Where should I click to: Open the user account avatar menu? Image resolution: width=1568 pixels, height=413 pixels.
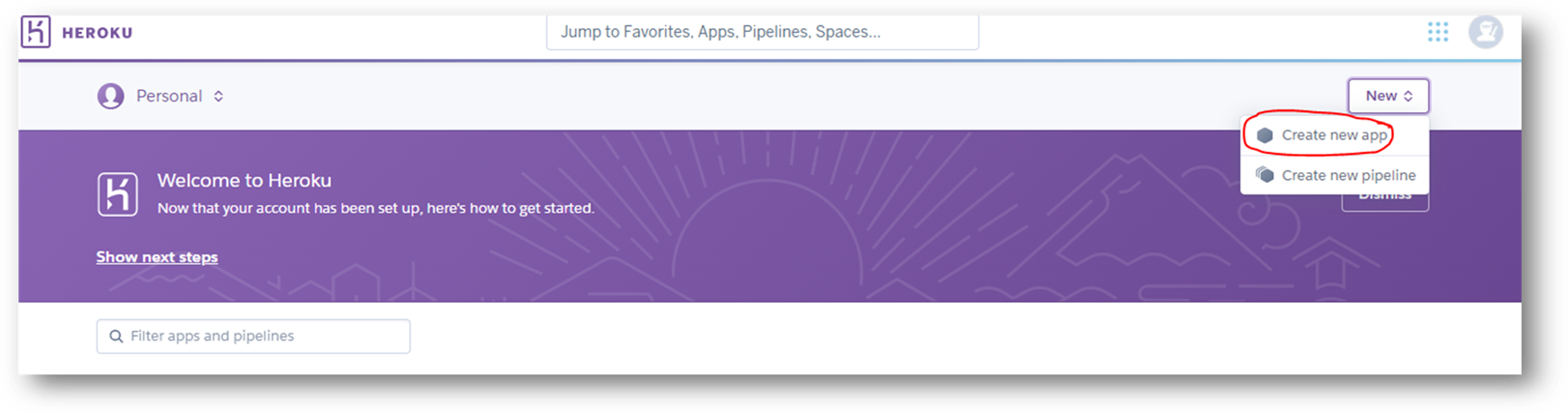(x=1486, y=32)
